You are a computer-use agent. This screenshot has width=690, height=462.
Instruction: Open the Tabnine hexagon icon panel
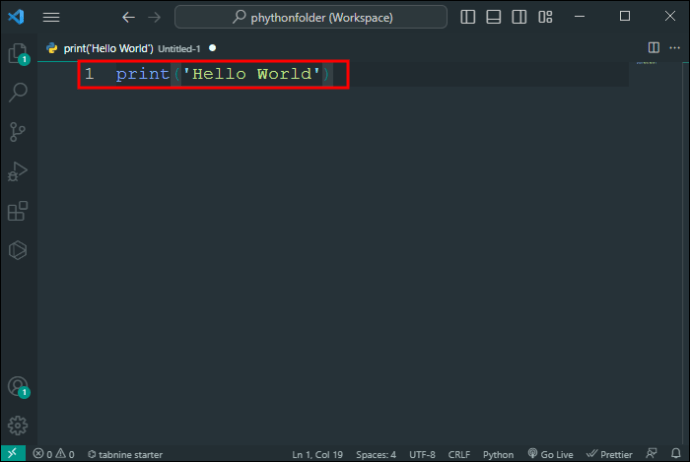(x=18, y=250)
